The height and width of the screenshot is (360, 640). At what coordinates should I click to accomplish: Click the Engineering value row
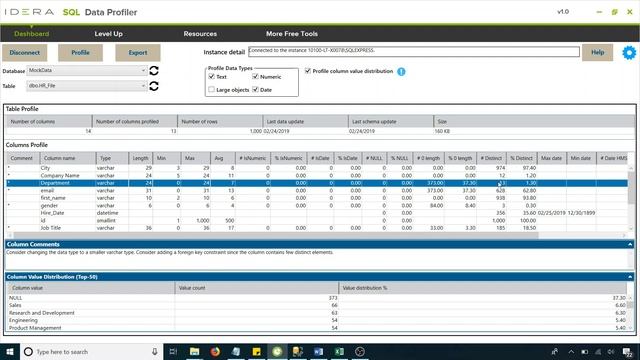tap(317, 320)
